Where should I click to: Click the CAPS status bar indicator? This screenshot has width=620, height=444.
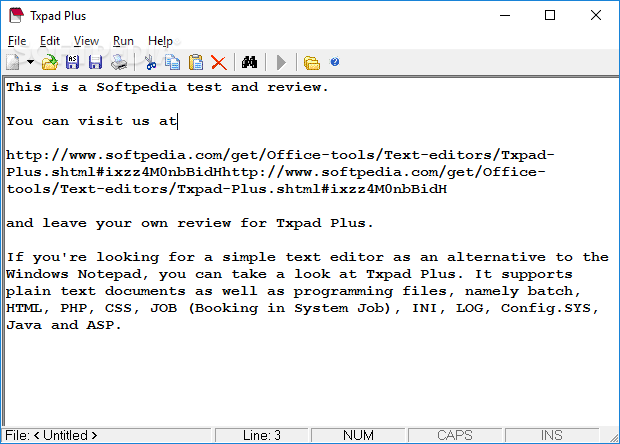coord(455,435)
